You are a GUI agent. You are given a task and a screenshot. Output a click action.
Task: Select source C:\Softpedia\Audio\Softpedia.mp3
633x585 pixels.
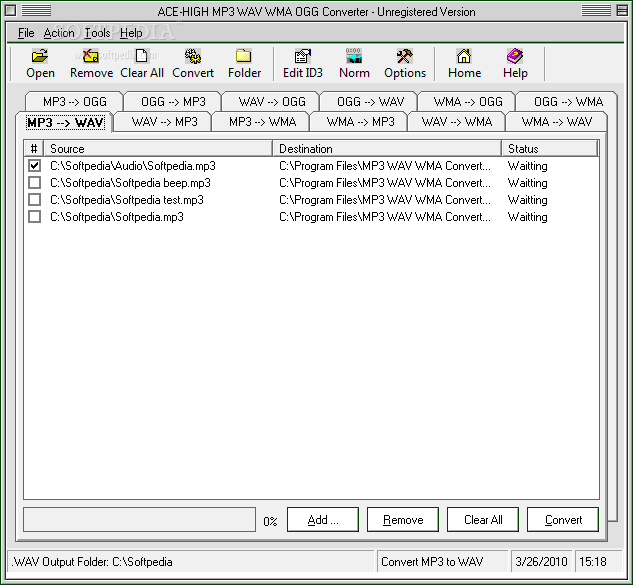(133, 166)
